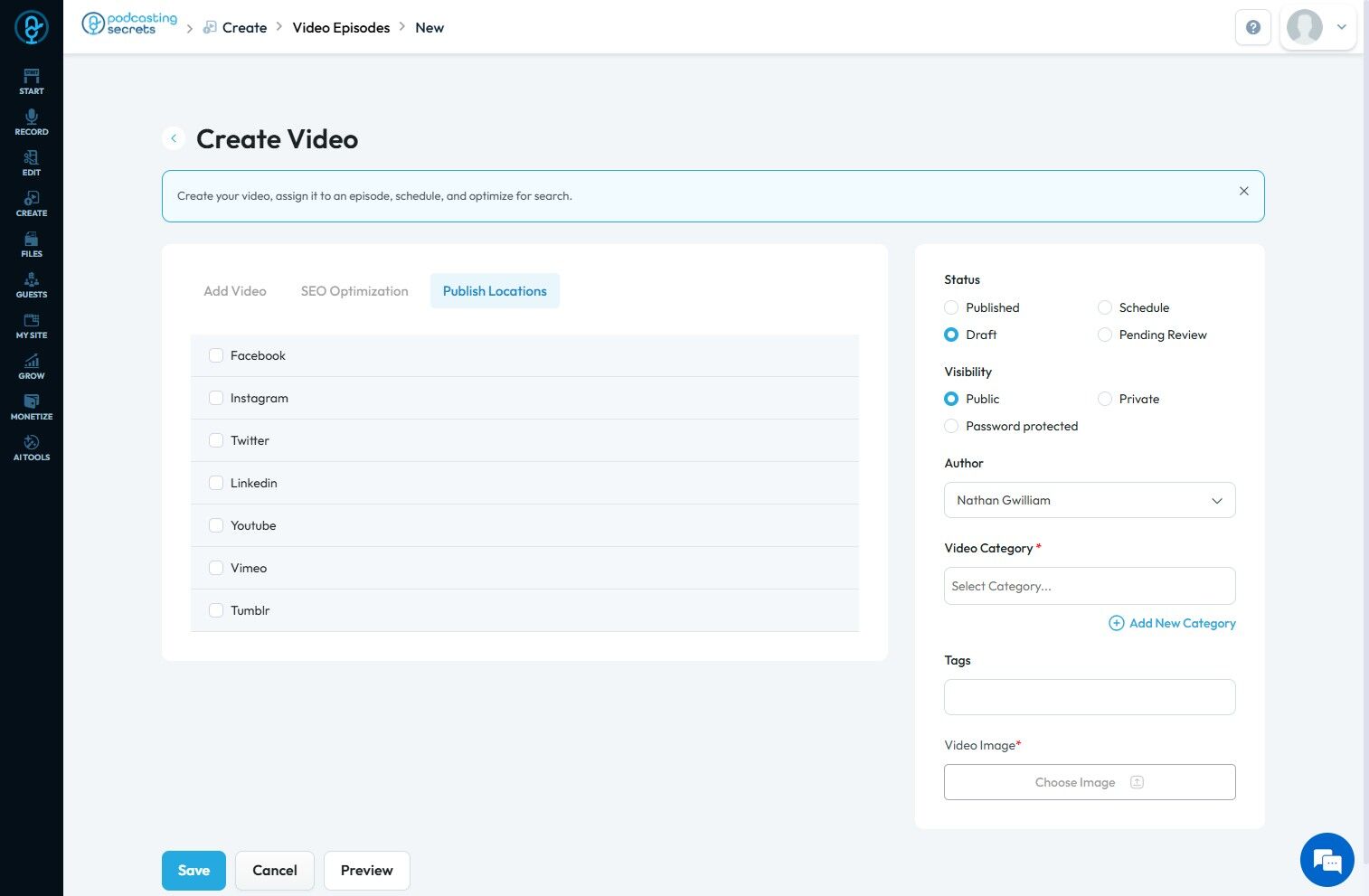Image resolution: width=1369 pixels, height=896 pixels.
Task: Tick the Linkedin checkbox
Action: [216, 483]
